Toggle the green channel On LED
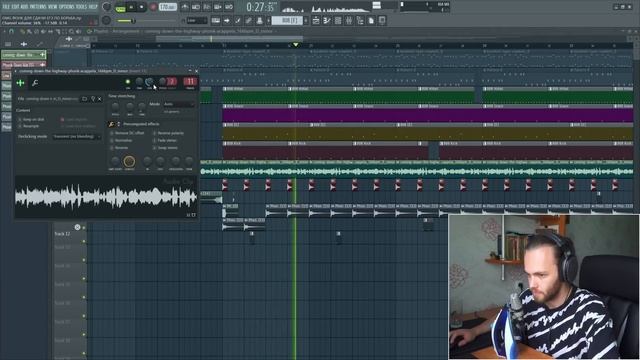This screenshot has height=360, width=640. 128,82
